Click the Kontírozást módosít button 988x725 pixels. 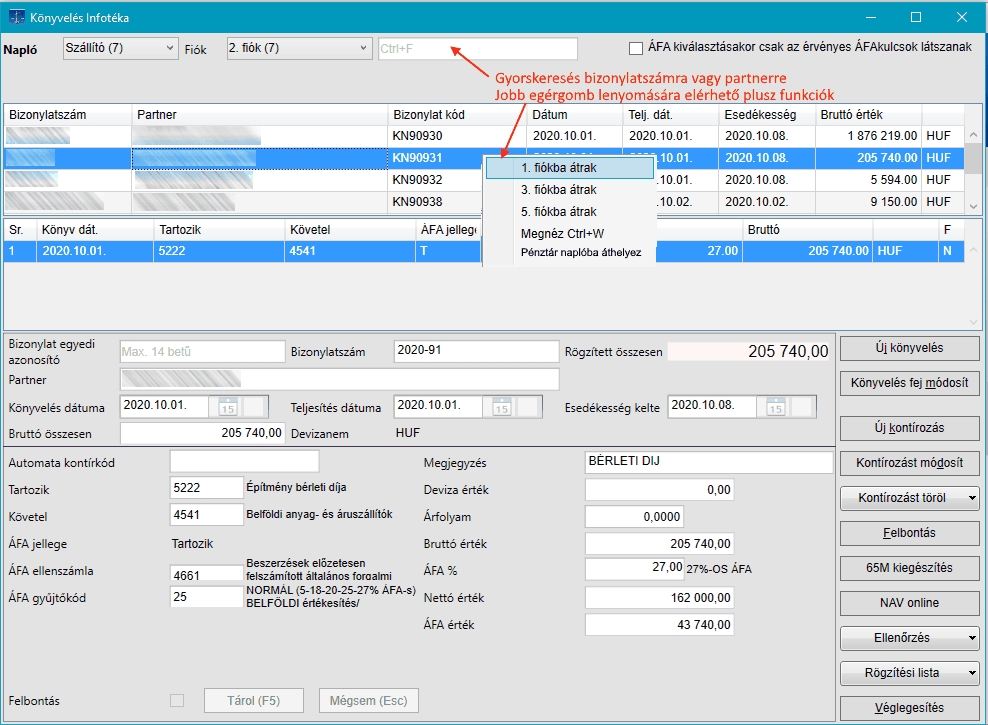[909, 463]
